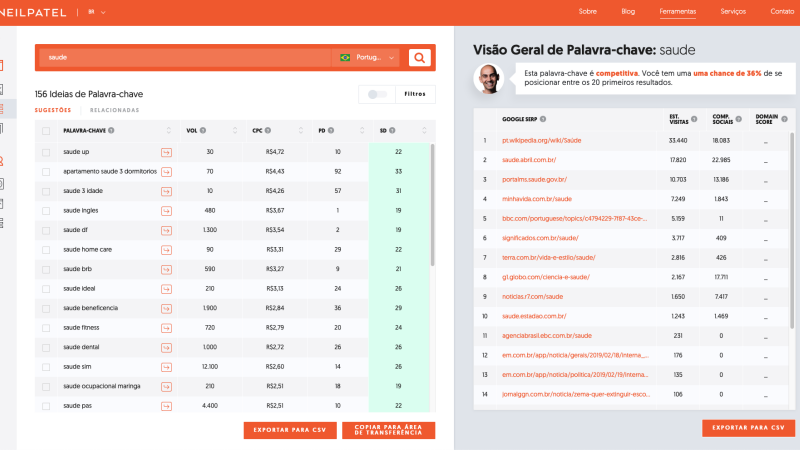Click info icon next to EST. VISITAS header
This screenshot has height=450, width=800.
click(694, 119)
